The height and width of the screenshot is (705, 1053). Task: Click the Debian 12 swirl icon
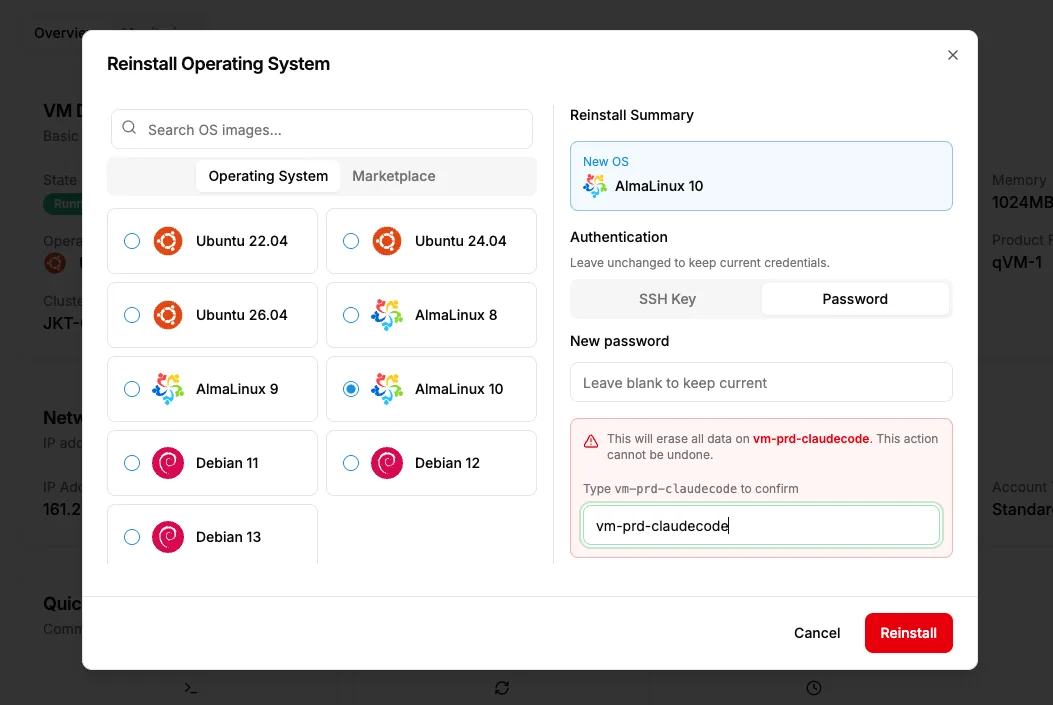pyautogui.click(x=387, y=463)
